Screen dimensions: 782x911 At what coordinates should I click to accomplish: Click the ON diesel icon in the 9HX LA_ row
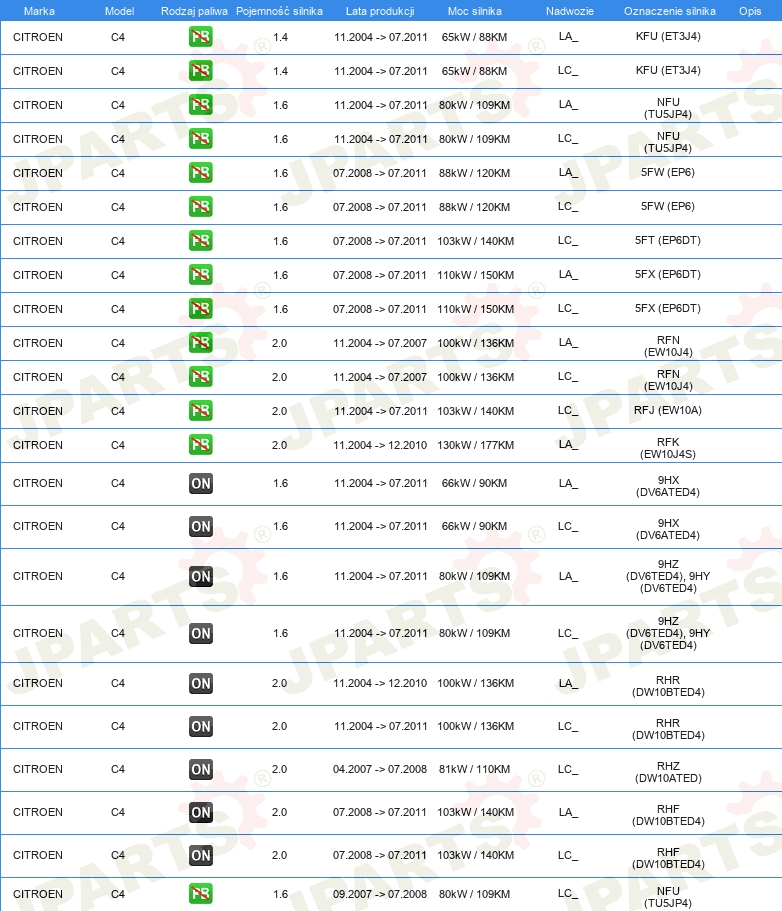[x=200, y=483]
